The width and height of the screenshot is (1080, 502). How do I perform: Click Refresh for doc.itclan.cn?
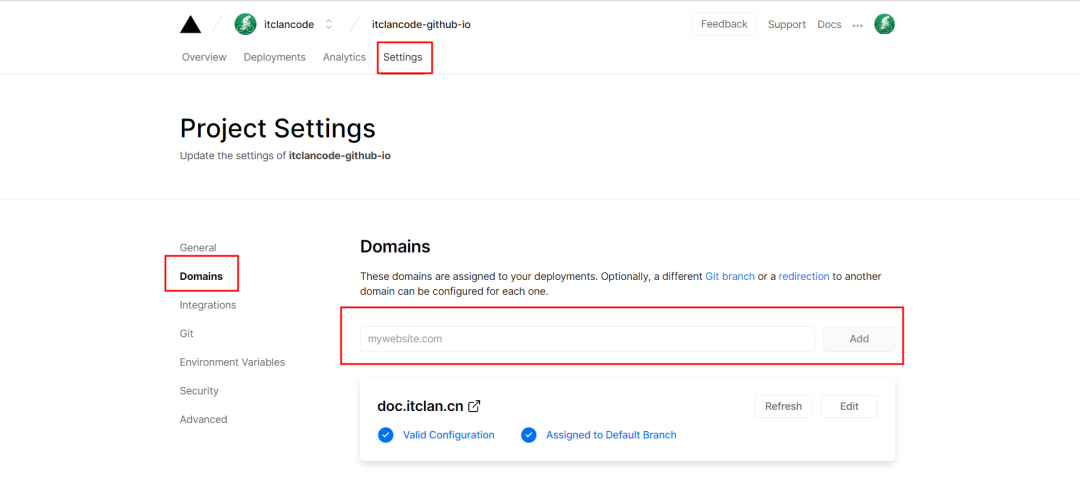pyautogui.click(x=783, y=406)
